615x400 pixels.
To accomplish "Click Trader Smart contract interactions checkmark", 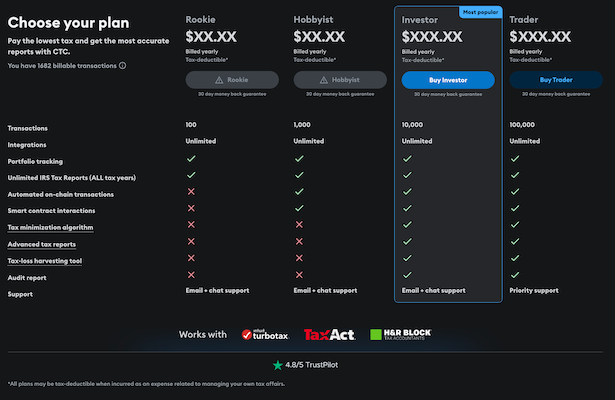I will (515, 208).
